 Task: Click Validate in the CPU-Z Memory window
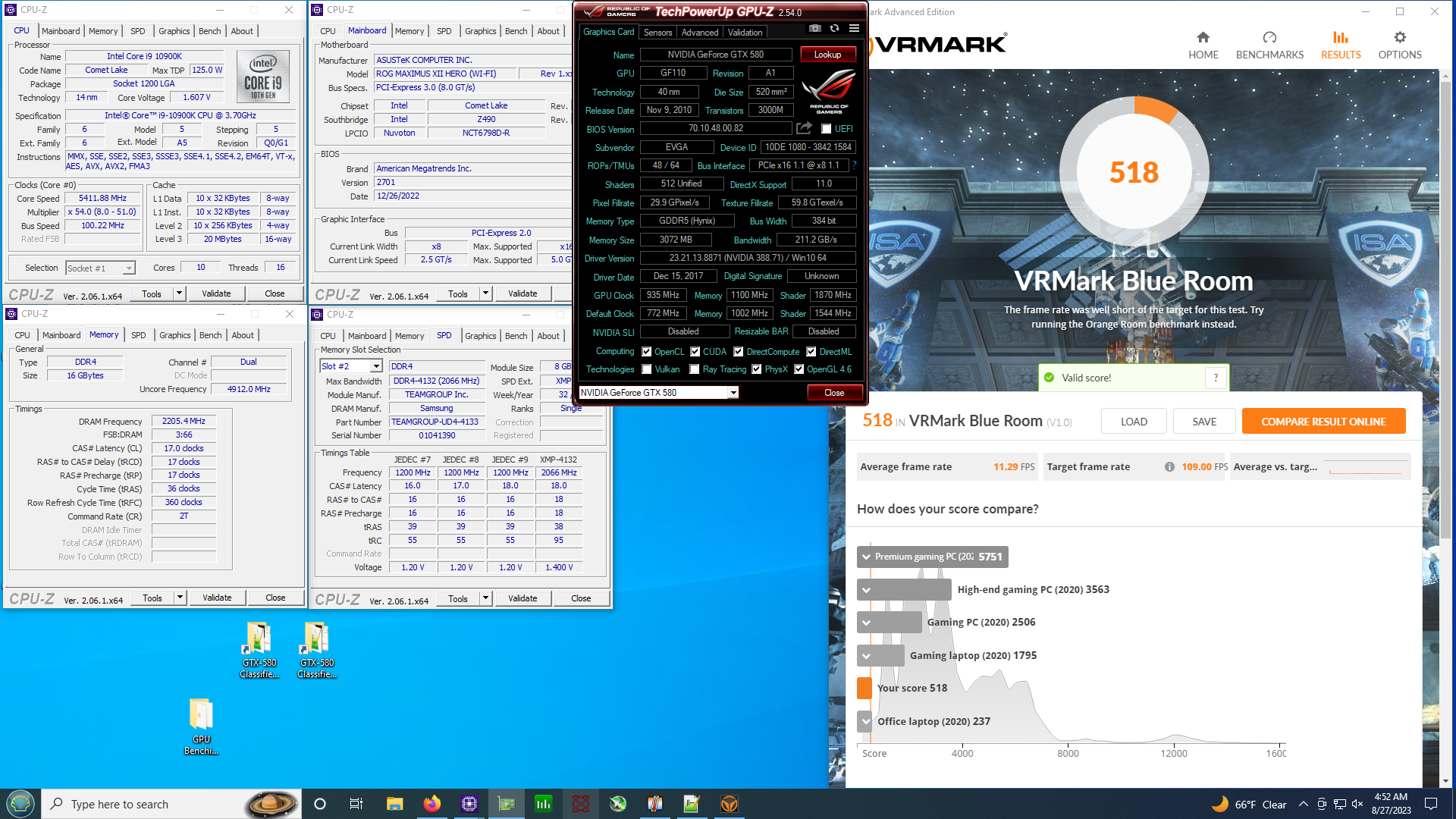(x=217, y=598)
